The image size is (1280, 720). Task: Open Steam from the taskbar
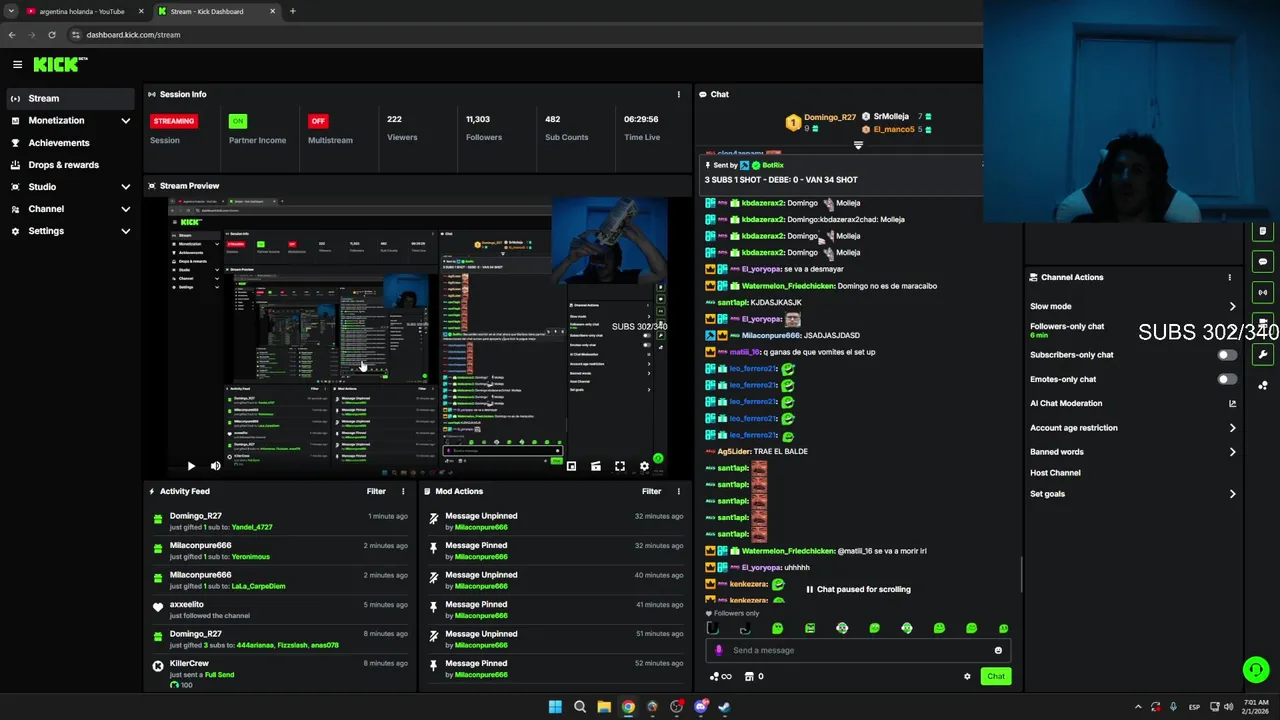(725, 707)
